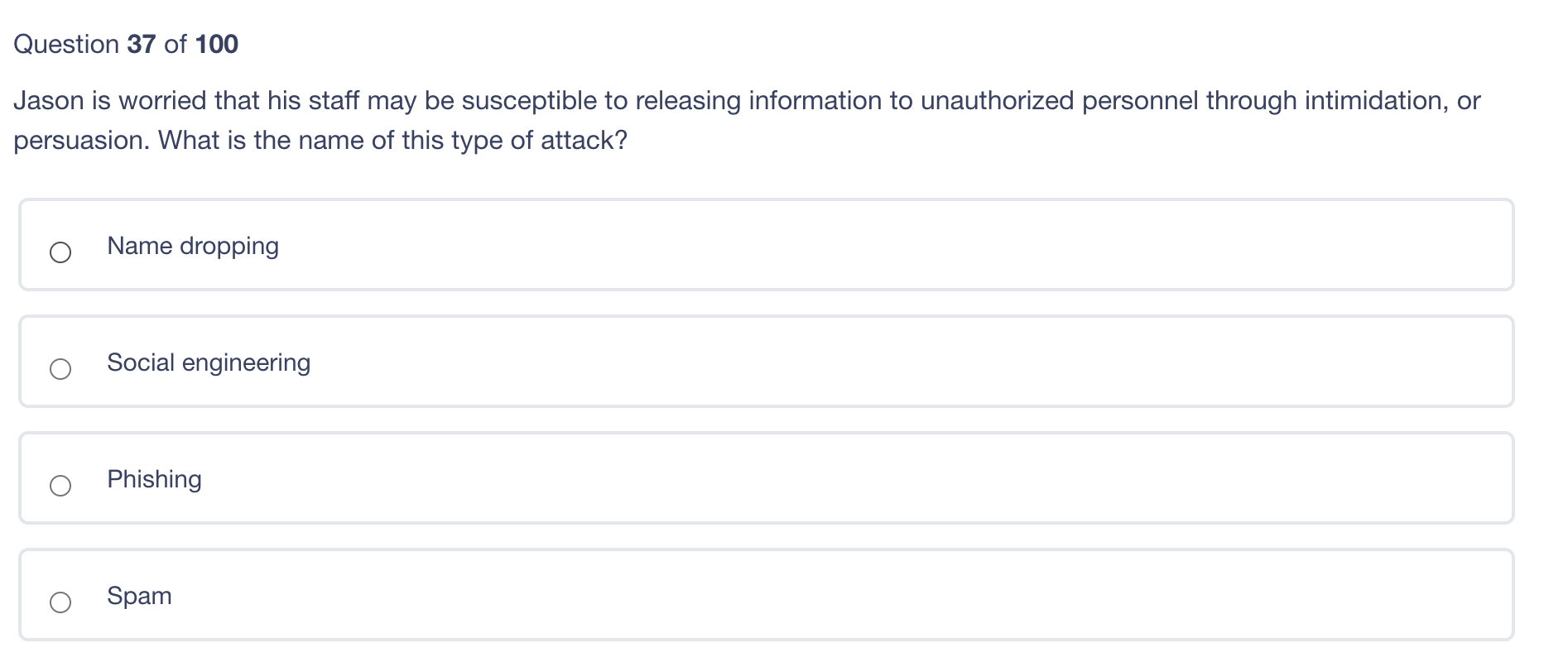Click the word "Question" in the heading

pyautogui.click(x=66, y=44)
